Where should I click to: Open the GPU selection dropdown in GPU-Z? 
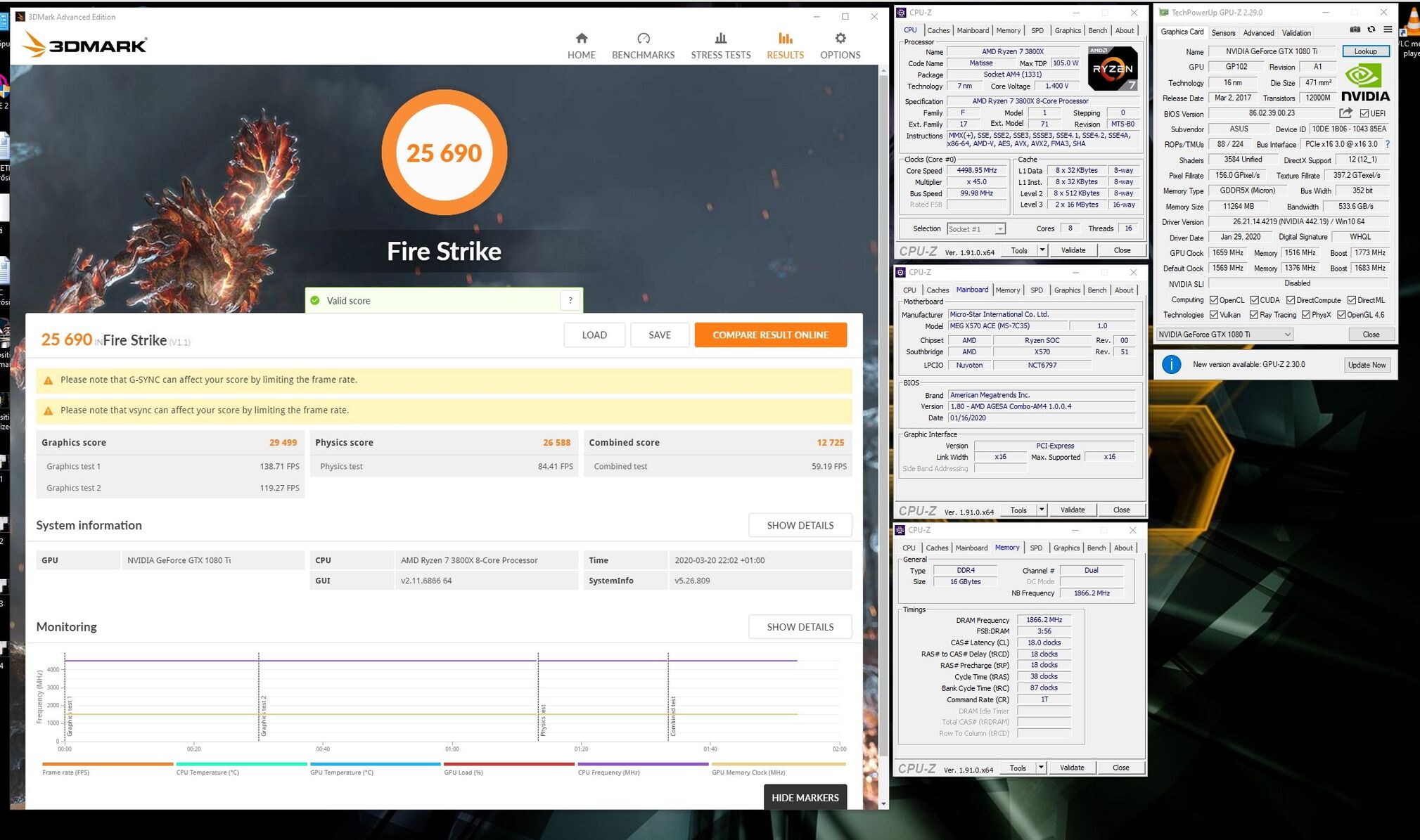1224,335
